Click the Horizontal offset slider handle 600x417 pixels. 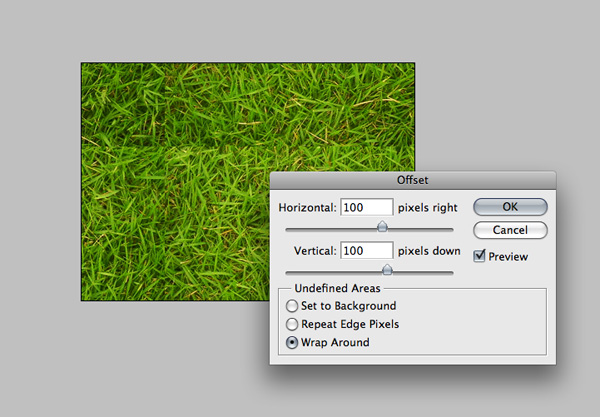pos(382,226)
